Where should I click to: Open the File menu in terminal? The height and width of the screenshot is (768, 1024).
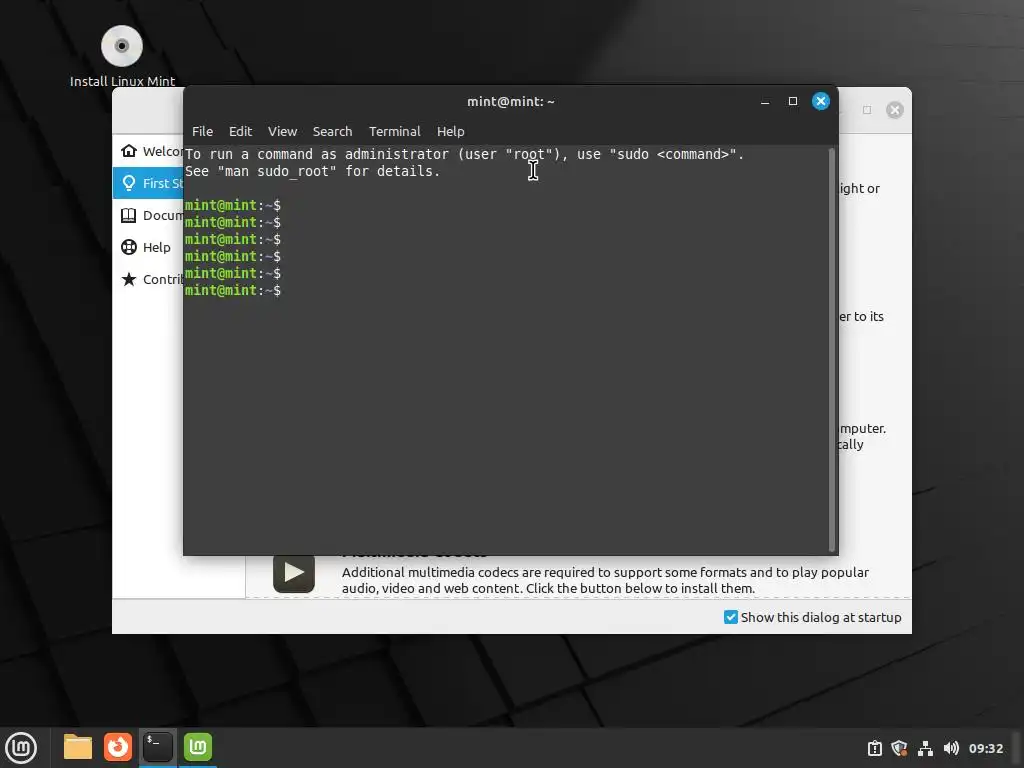coord(202,131)
